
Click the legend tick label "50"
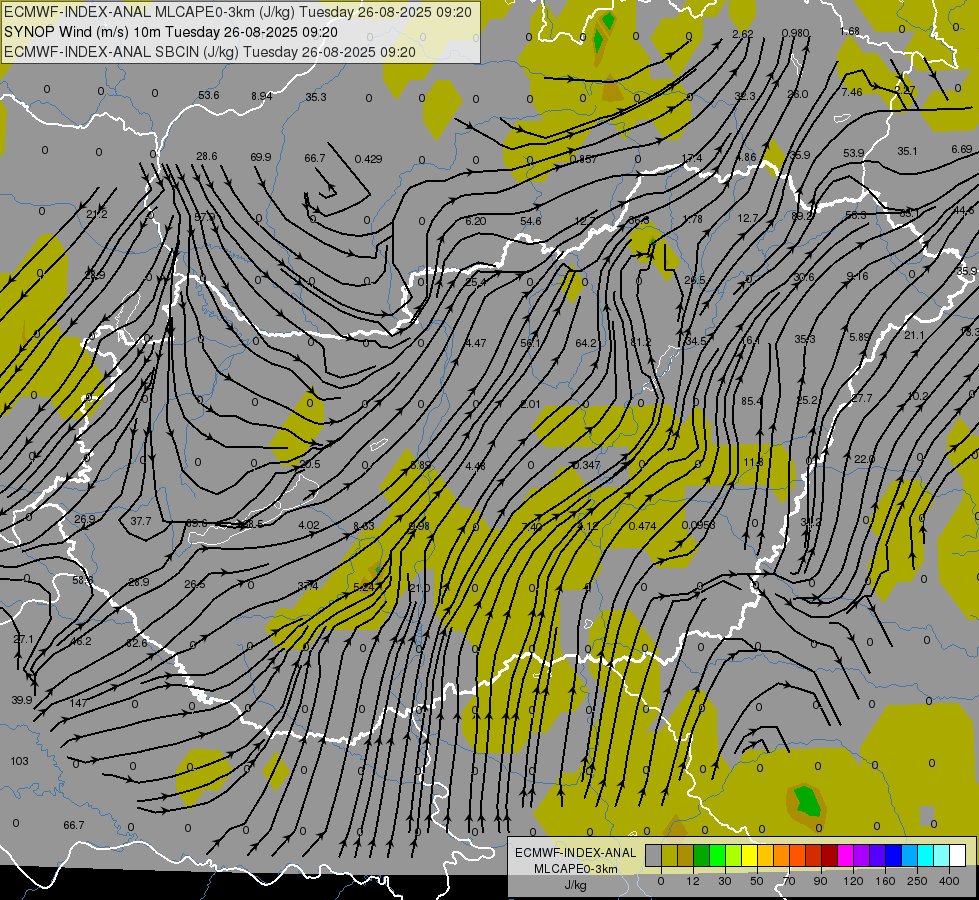(757, 881)
